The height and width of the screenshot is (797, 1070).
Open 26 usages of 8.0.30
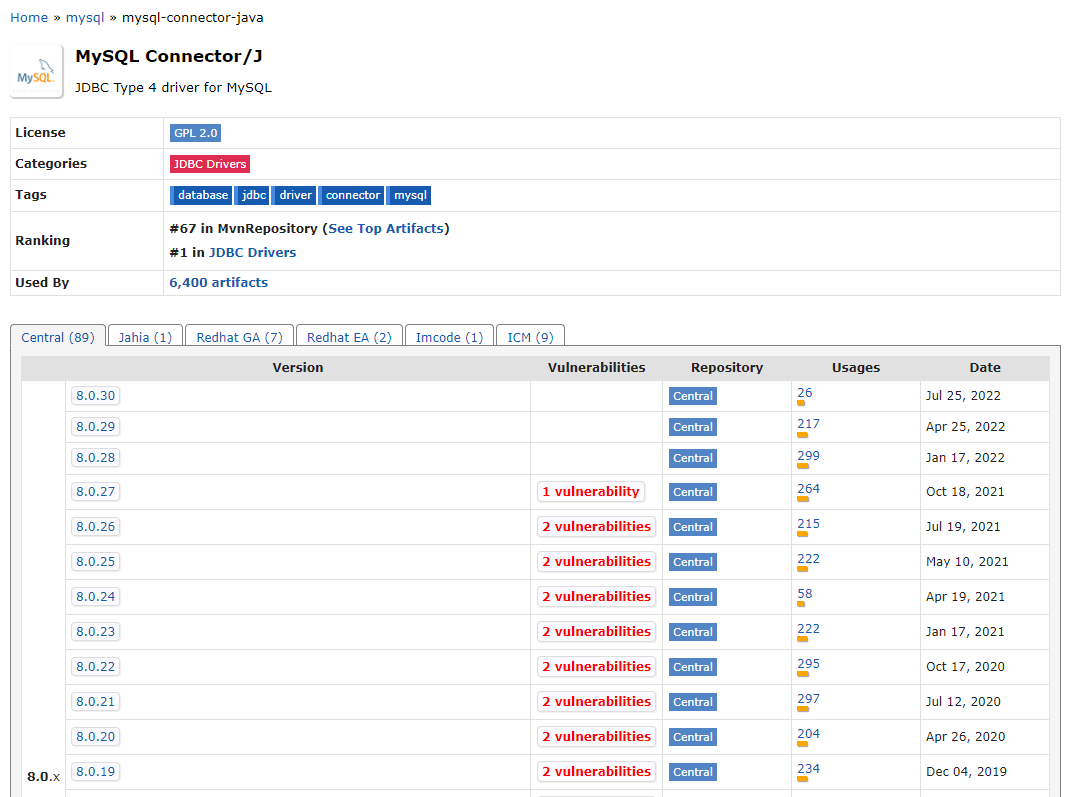pyautogui.click(x=805, y=393)
